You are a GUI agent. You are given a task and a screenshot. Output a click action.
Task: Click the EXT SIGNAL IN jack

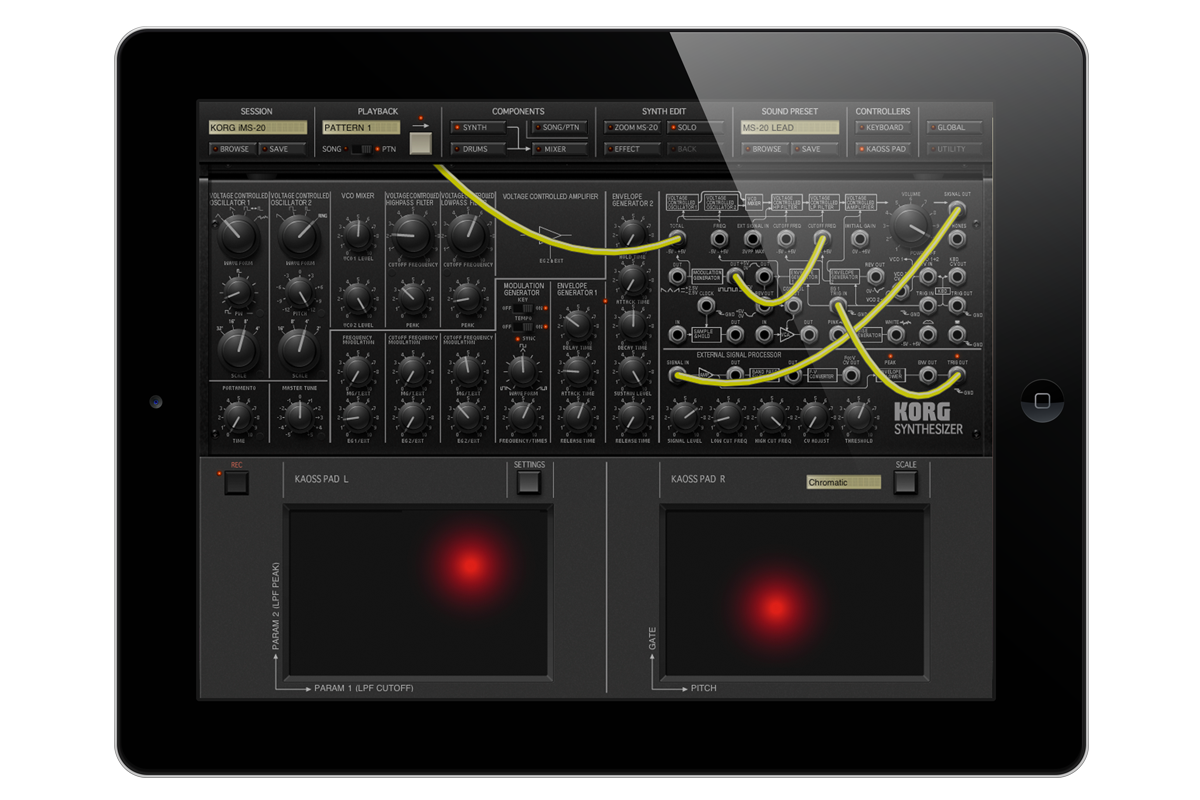[x=752, y=239]
